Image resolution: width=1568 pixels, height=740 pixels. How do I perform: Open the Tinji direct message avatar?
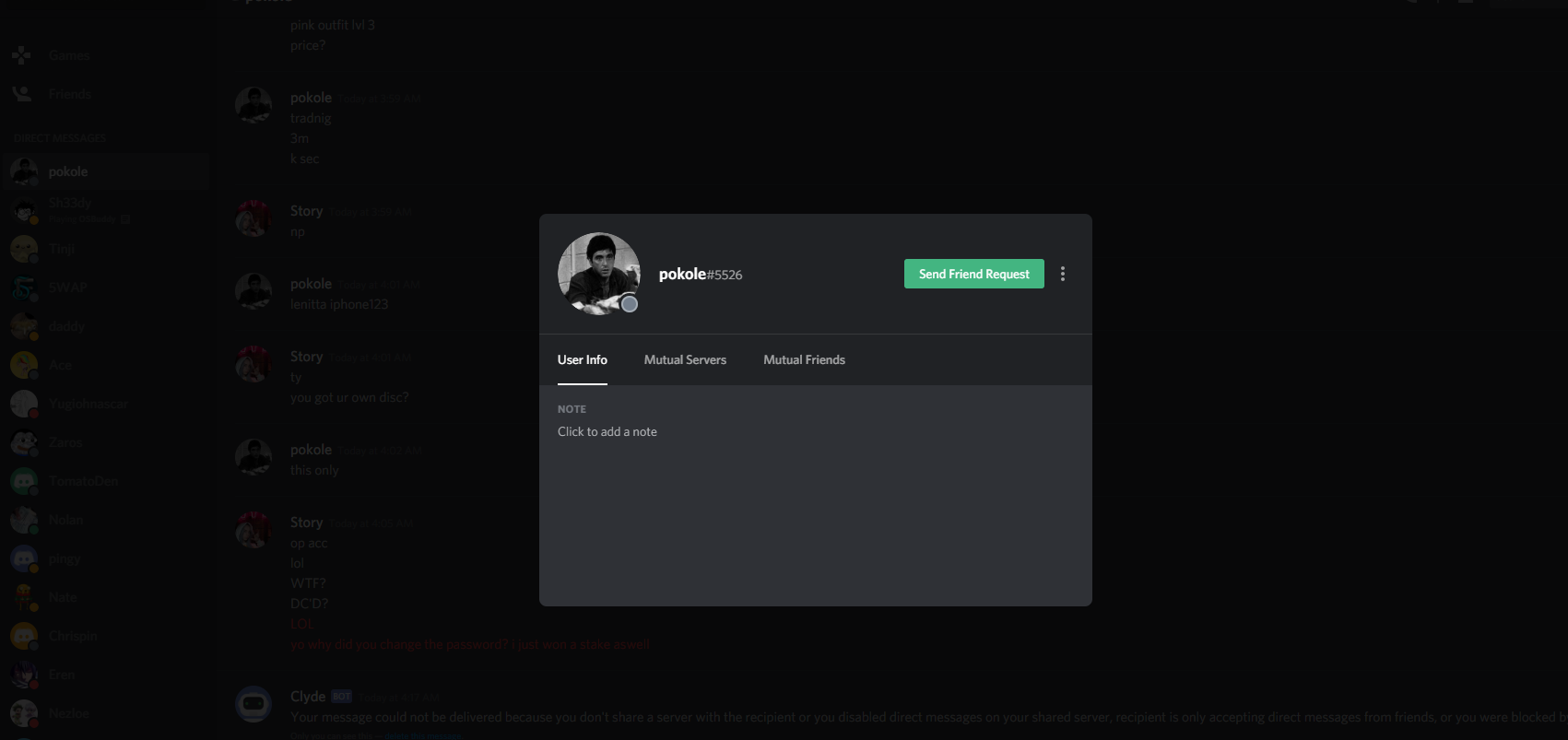[x=24, y=249]
